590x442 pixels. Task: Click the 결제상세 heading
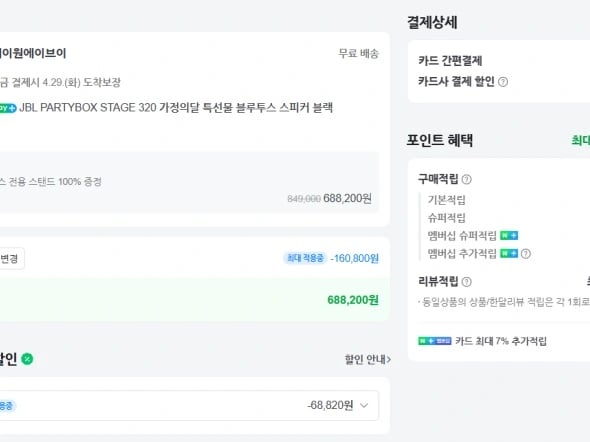coord(432,22)
